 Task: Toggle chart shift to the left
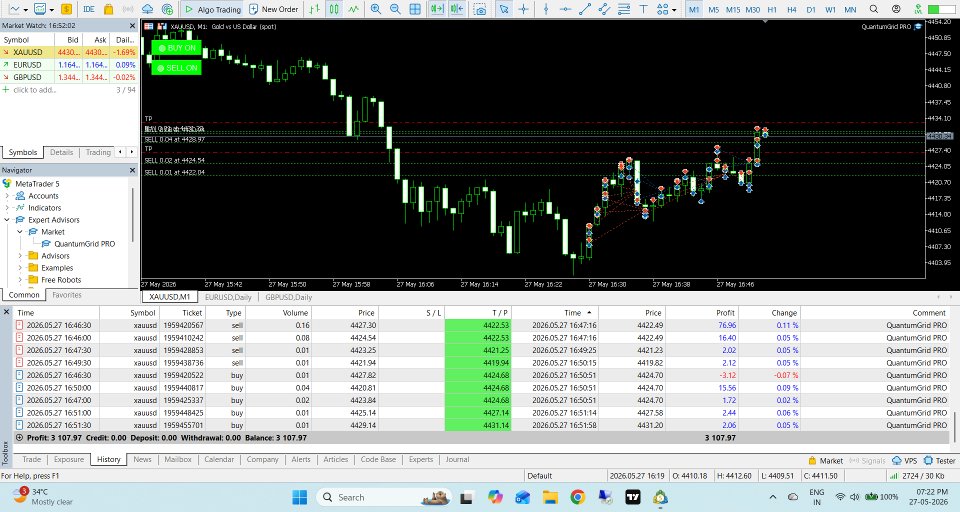point(457,9)
